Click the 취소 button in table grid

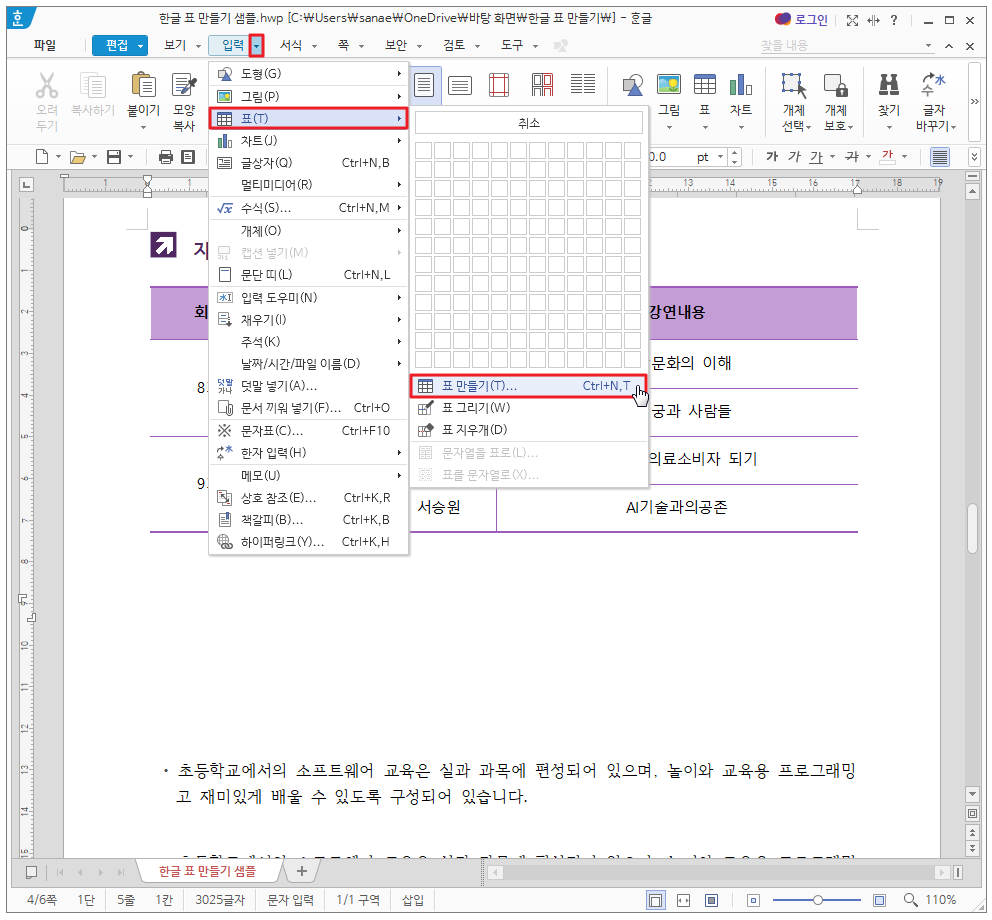coord(529,123)
